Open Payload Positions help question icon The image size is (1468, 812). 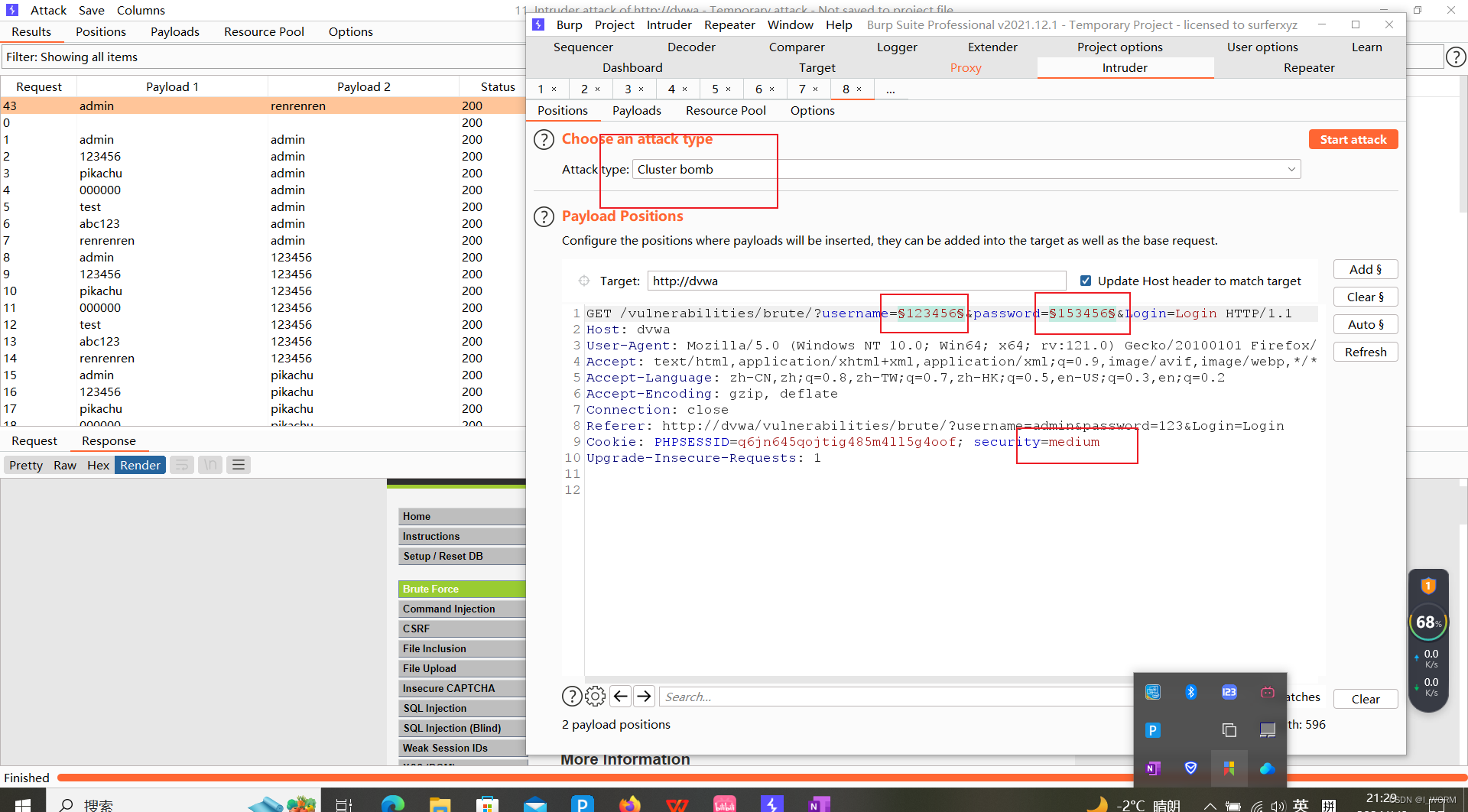tap(543, 217)
